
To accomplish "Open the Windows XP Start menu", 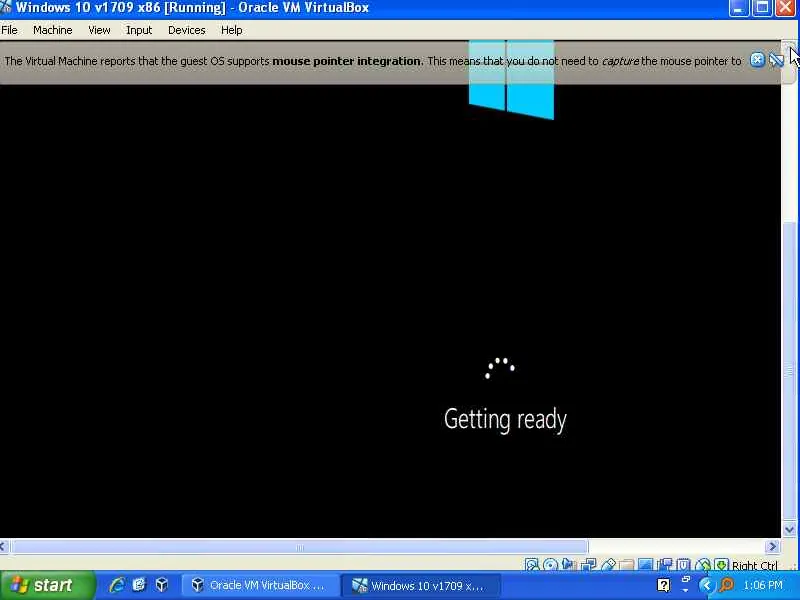I will coord(46,585).
